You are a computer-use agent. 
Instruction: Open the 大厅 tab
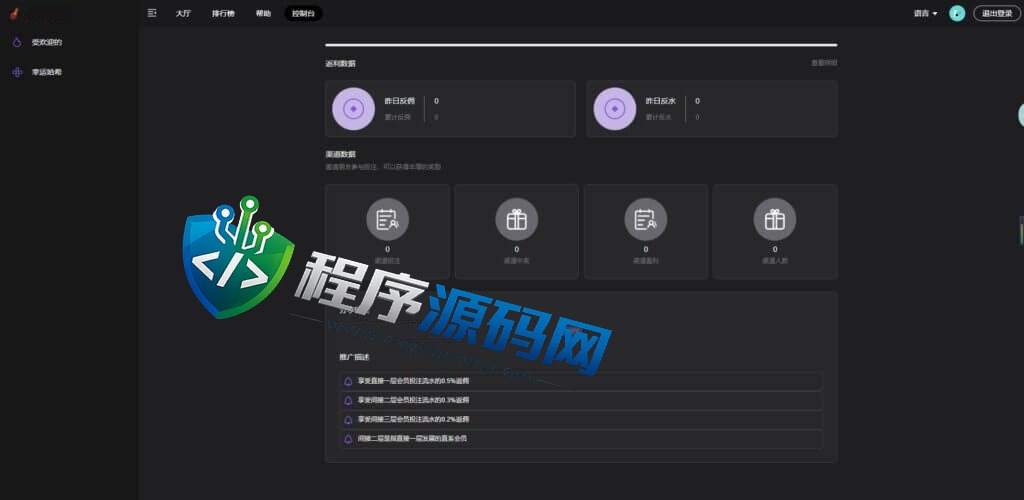point(184,13)
